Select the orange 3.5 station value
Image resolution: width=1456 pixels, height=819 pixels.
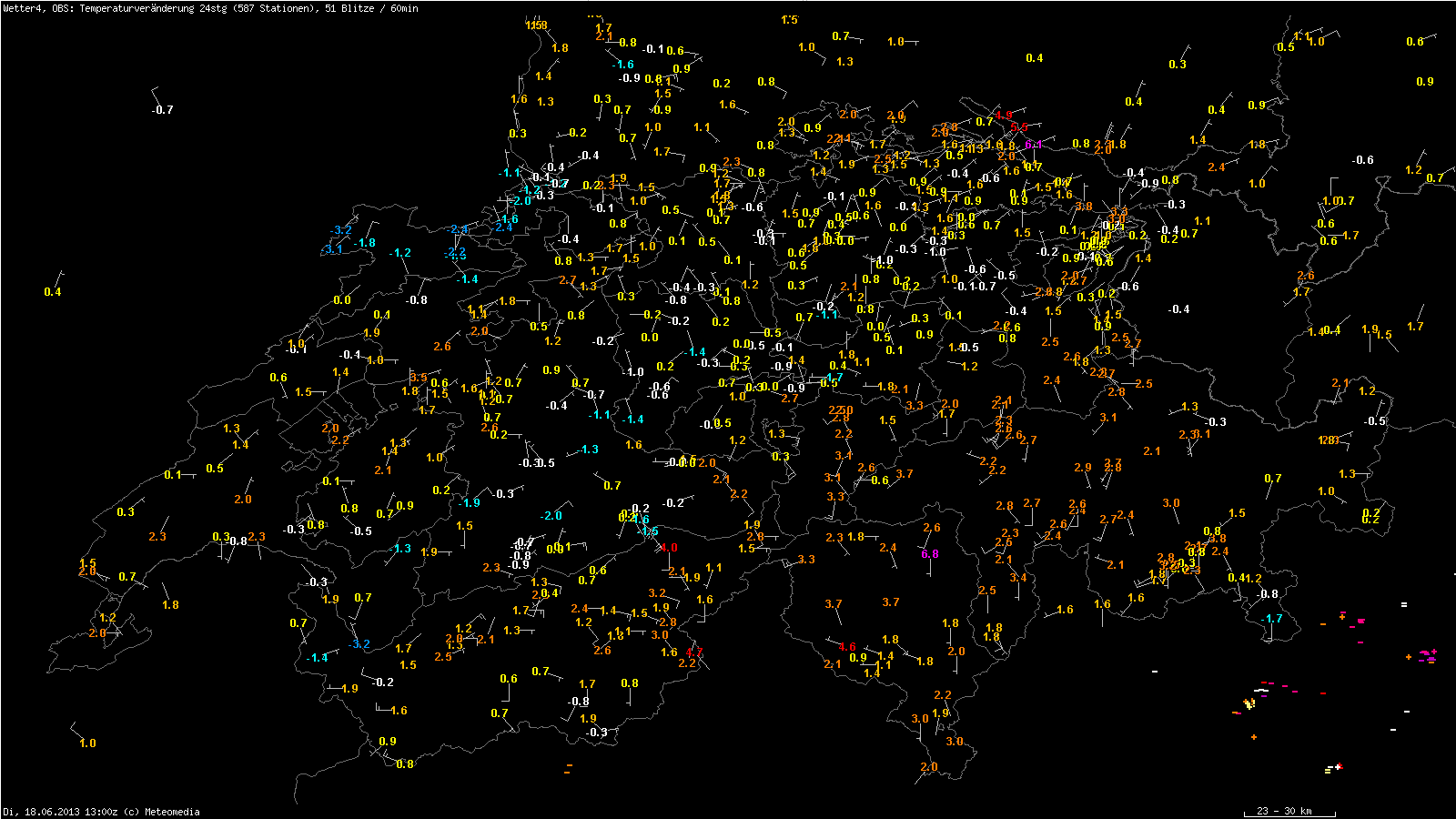418,378
